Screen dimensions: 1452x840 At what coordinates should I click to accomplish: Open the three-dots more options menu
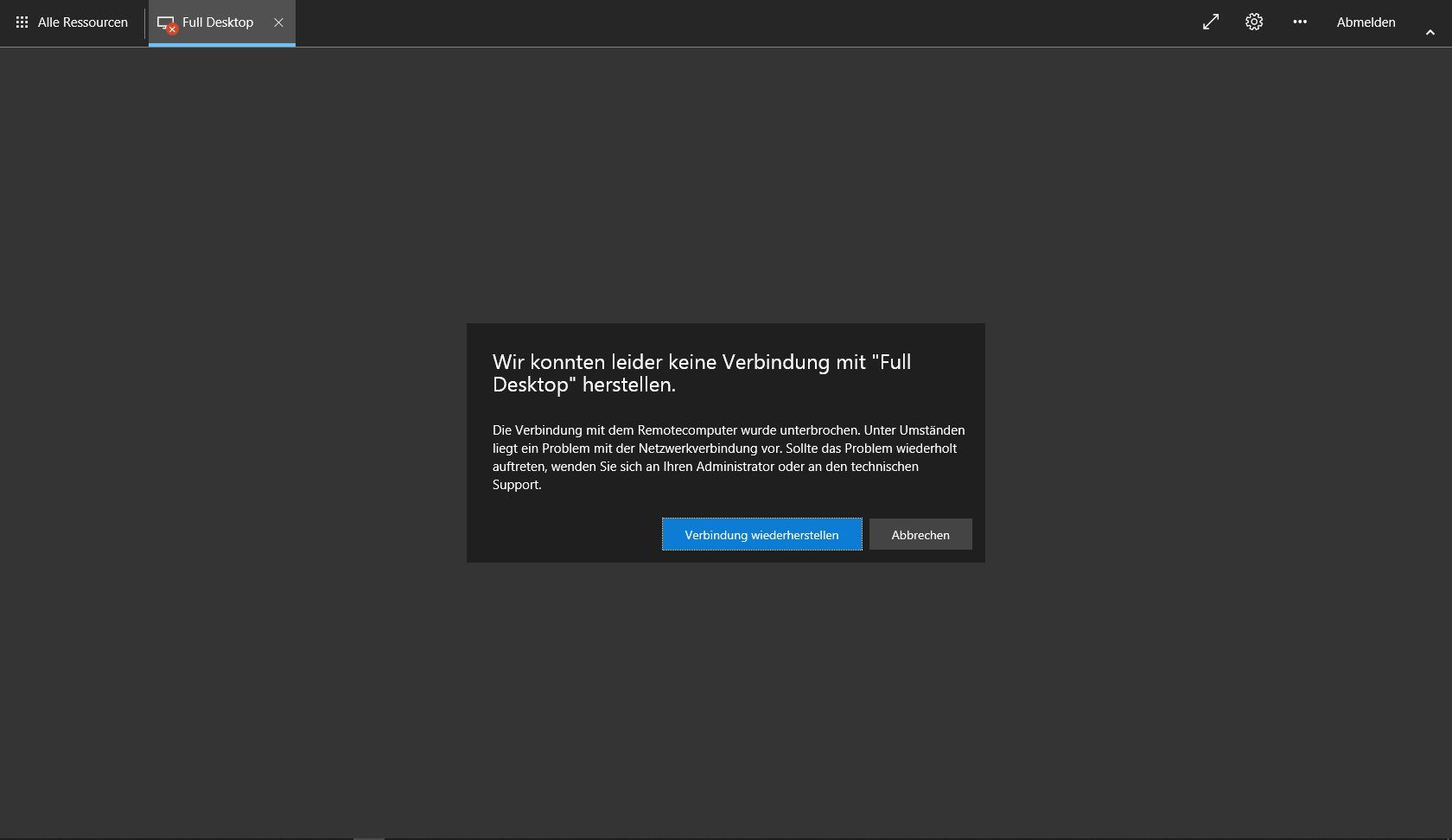tap(1300, 22)
